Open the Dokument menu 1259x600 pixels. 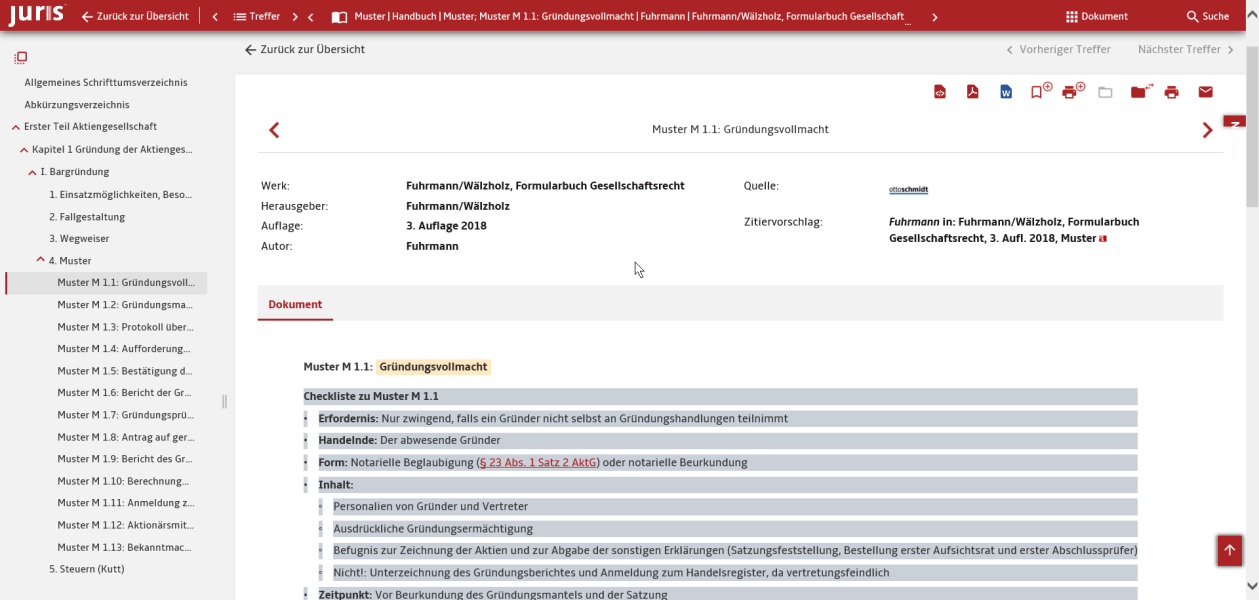(1096, 16)
